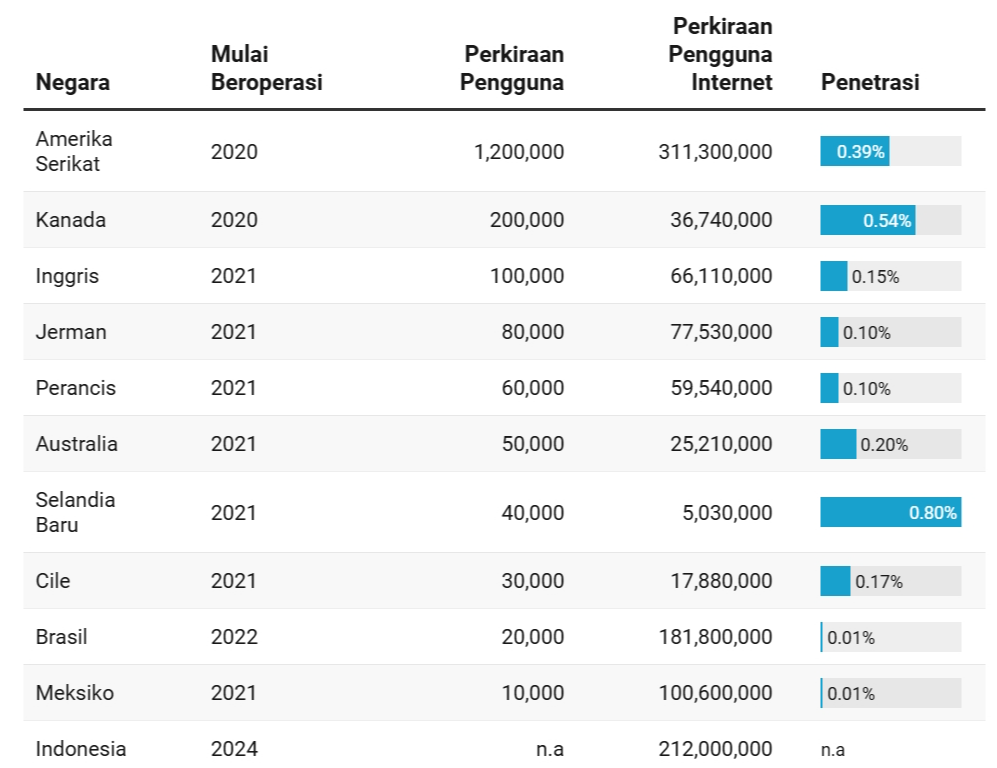Screen dimensions: 997x768
Task: Select the Jerman country cell
Action: coord(71,332)
